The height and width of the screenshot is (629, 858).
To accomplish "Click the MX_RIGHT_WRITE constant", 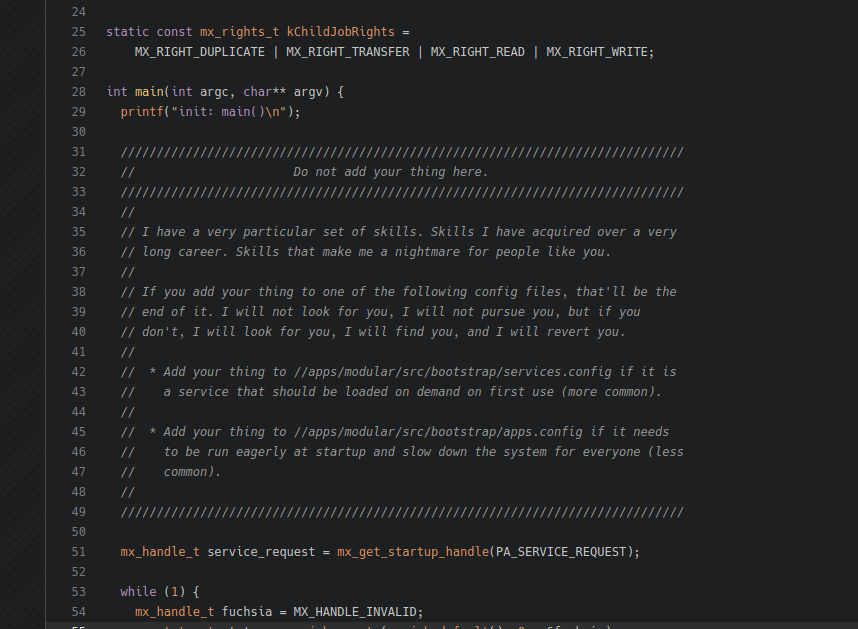I will point(597,52).
